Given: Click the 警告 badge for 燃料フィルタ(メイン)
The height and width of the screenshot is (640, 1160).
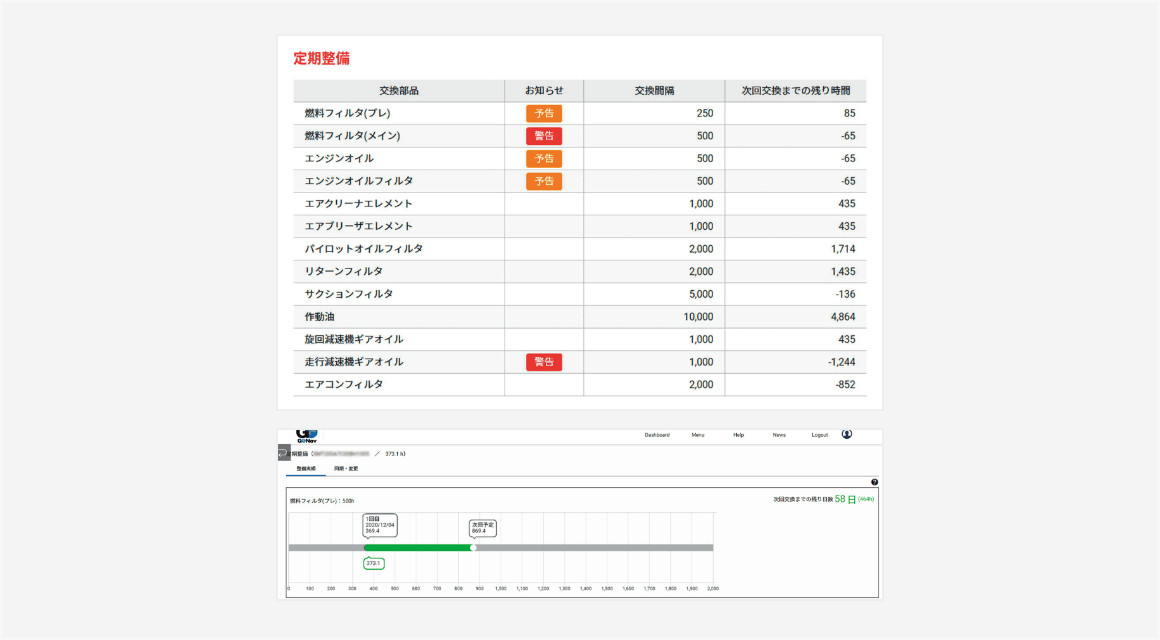Looking at the screenshot, I should coord(544,135).
